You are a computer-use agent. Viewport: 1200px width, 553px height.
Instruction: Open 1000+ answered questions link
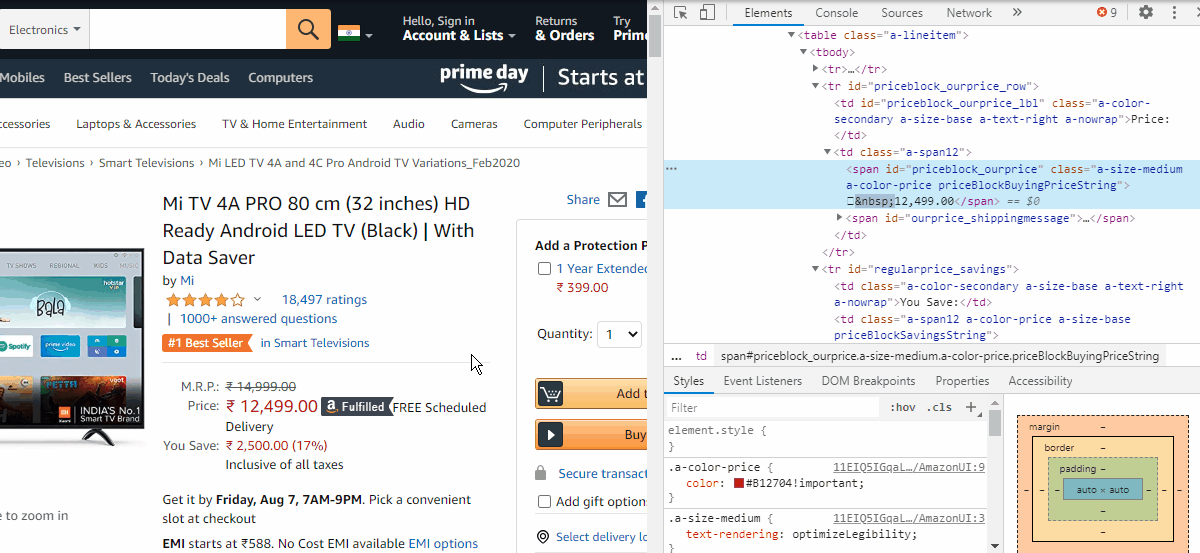click(x=259, y=318)
